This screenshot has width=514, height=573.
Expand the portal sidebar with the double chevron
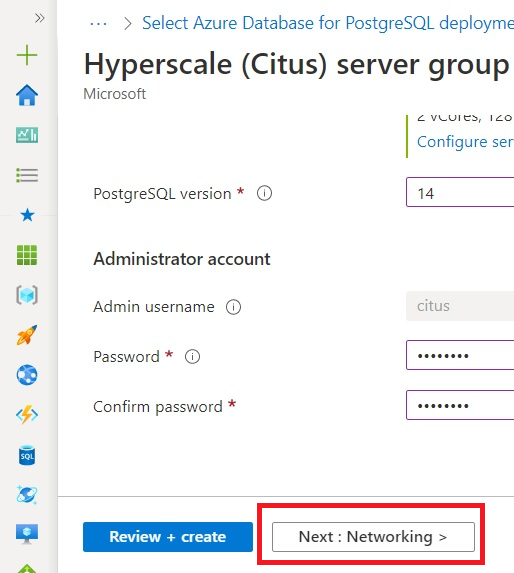coord(39,18)
